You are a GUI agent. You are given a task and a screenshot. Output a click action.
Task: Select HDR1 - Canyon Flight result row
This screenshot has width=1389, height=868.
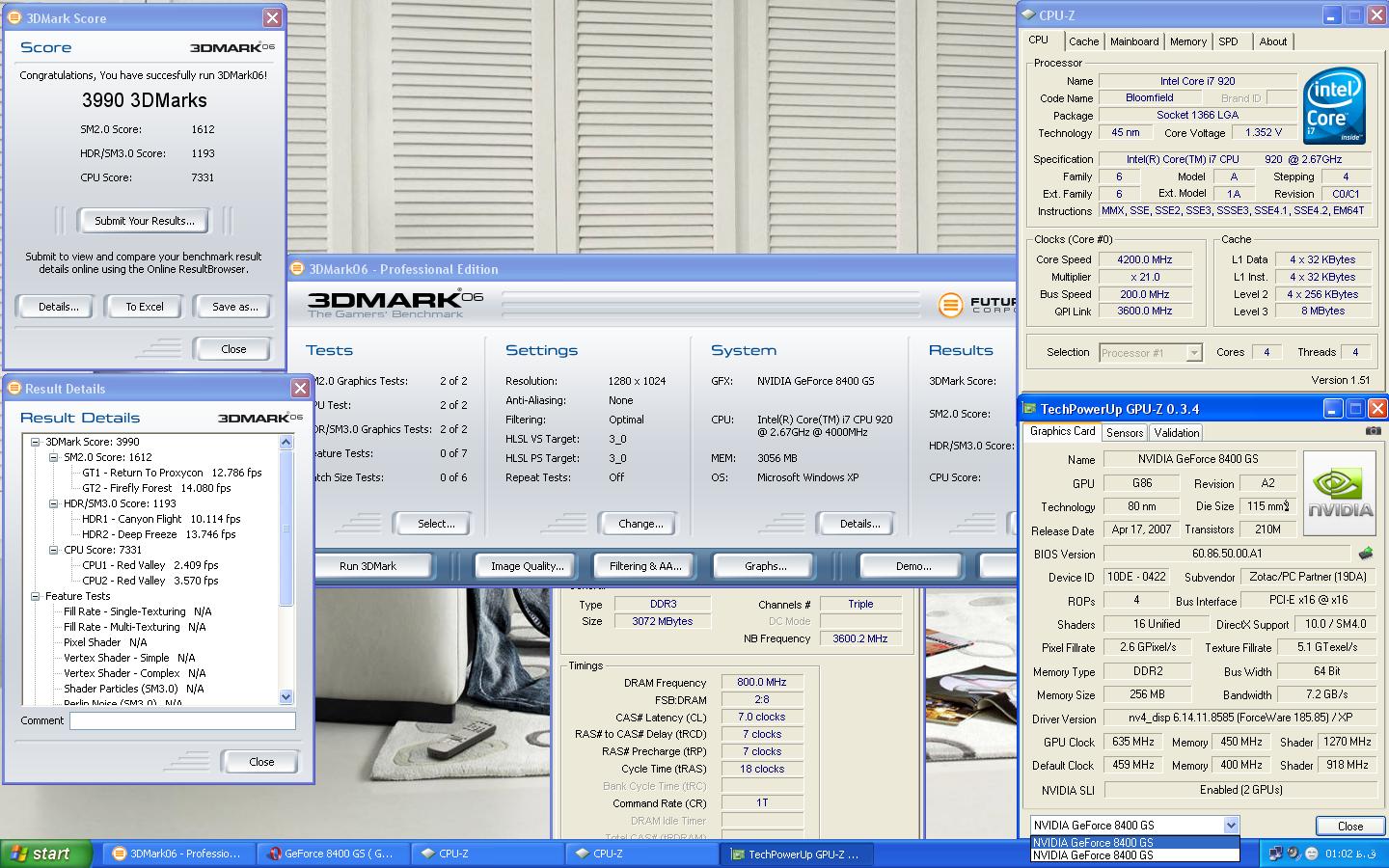[161, 519]
